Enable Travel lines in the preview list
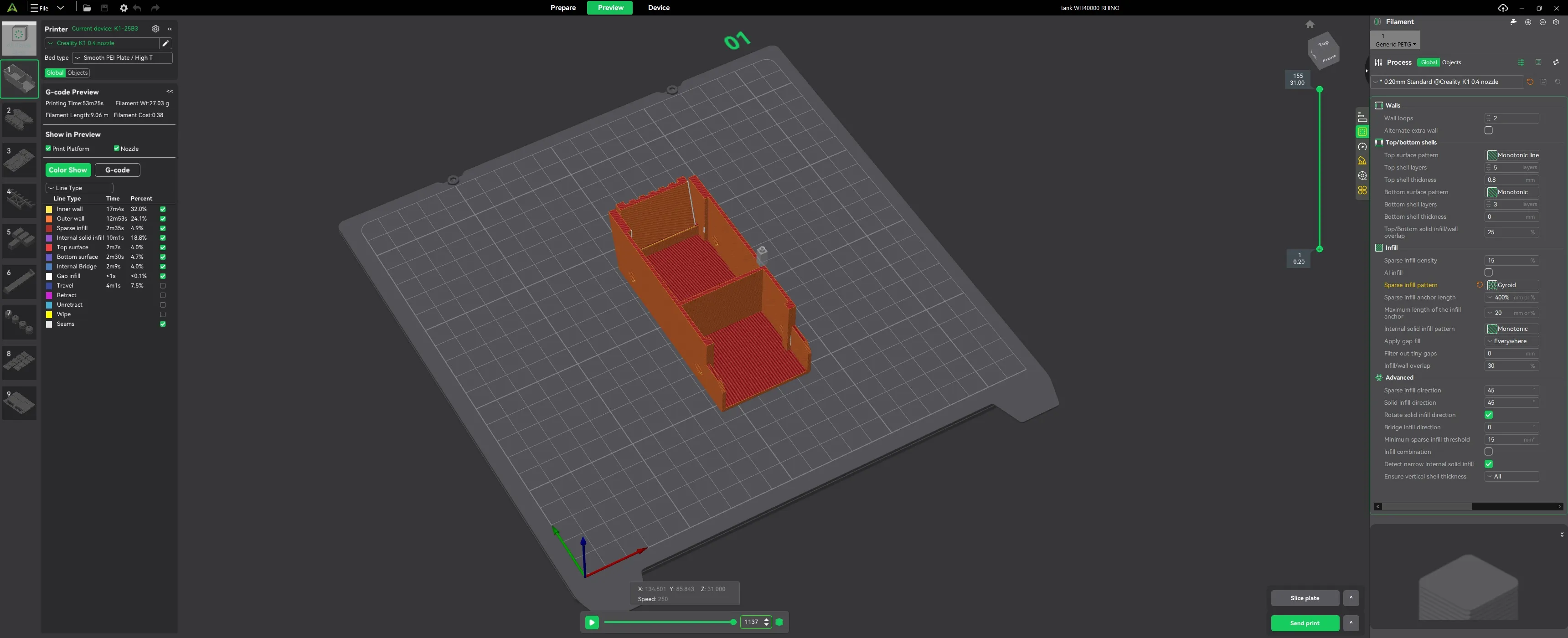The image size is (1568, 638). pyautogui.click(x=163, y=286)
